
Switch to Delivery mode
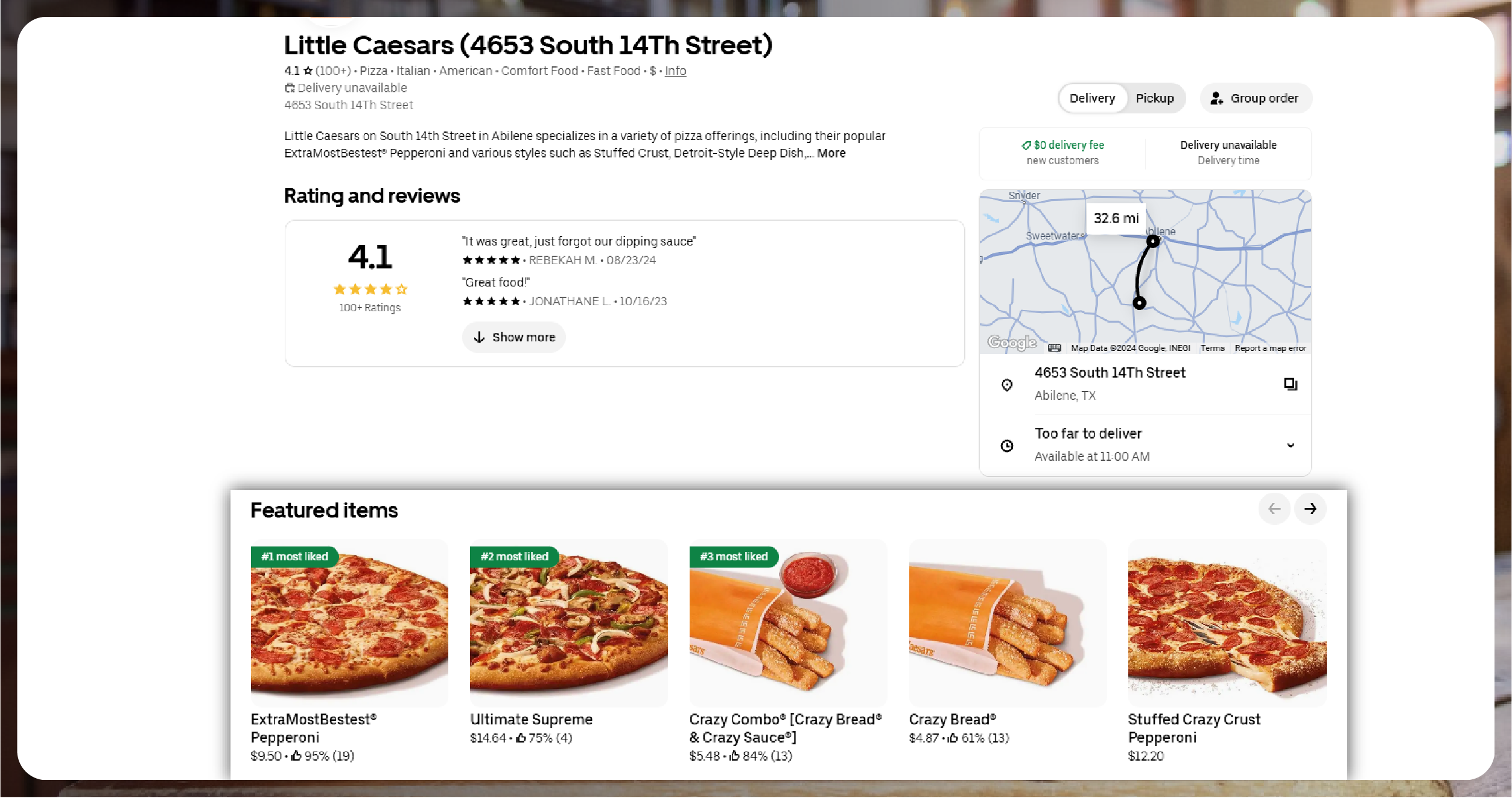pos(1092,98)
